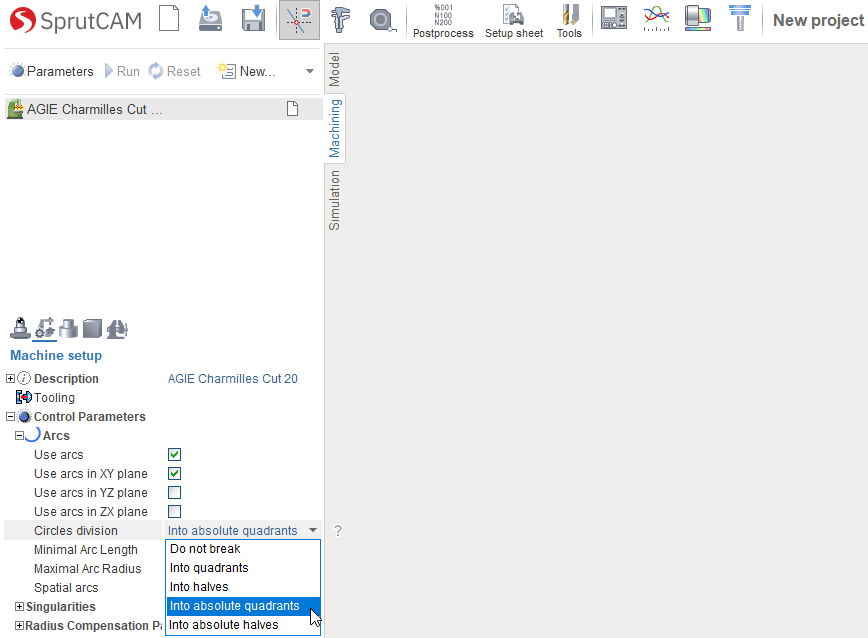Choose Into absolute quadrants option
The height and width of the screenshot is (638, 868).
click(x=243, y=606)
